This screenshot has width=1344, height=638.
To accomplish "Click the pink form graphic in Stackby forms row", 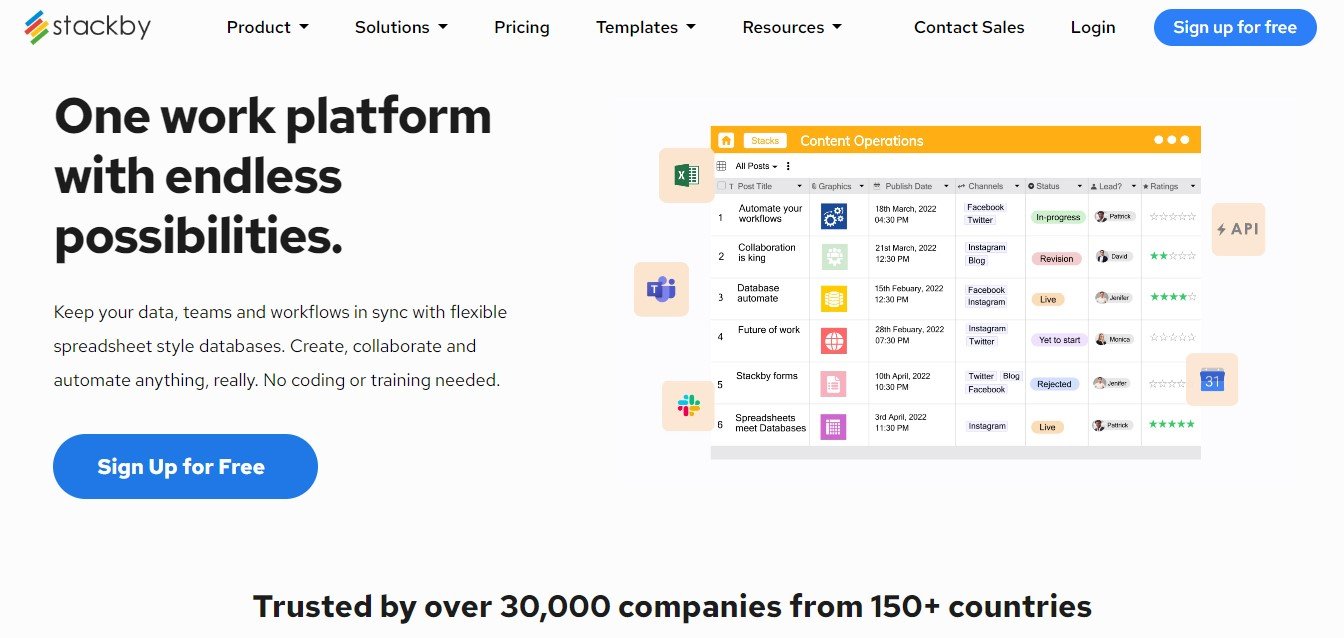I will pyautogui.click(x=834, y=383).
